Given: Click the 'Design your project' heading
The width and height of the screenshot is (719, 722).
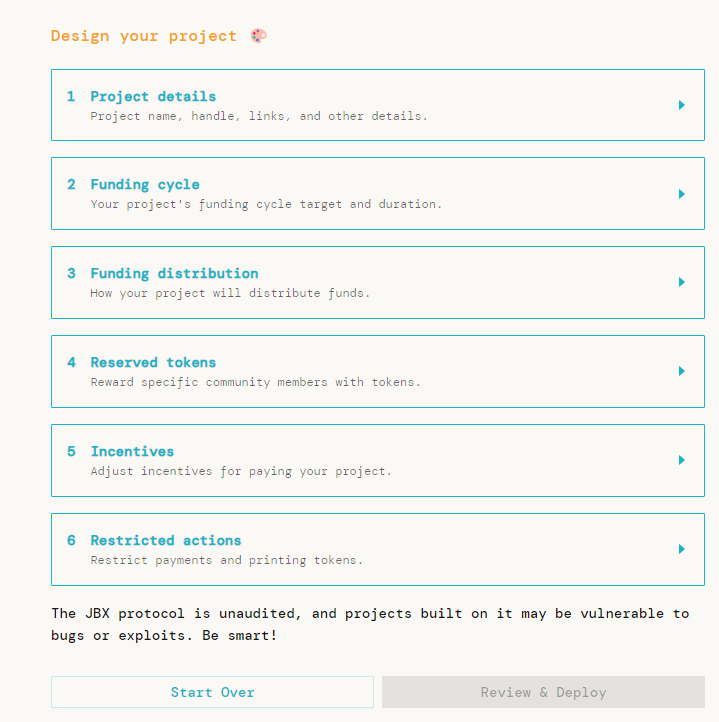Looking at the screenshot, I should pos(144,36).
